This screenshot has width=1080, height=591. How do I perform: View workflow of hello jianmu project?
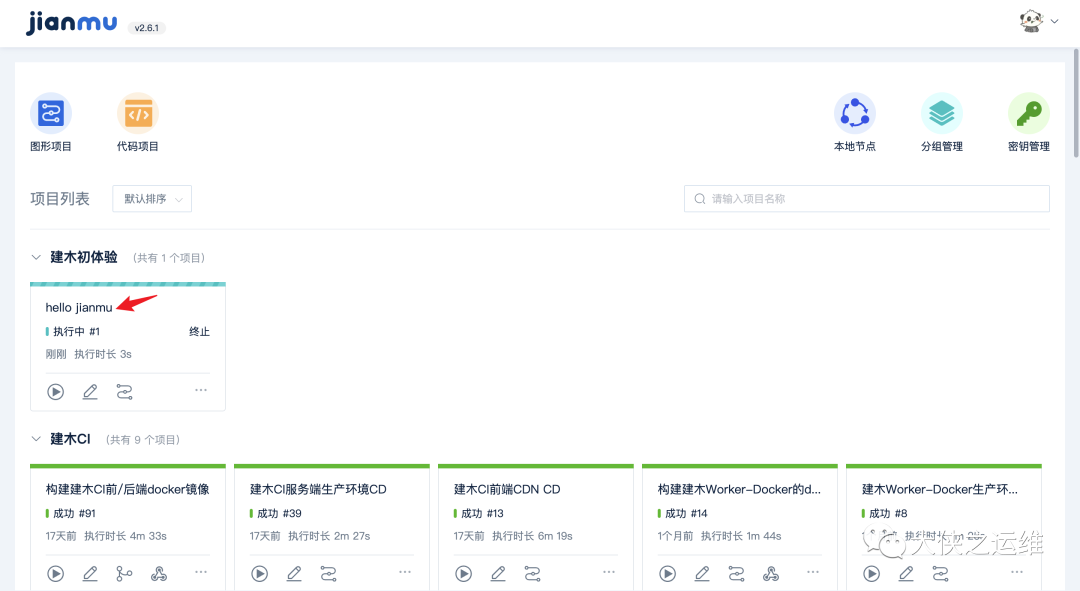(125, 392)
